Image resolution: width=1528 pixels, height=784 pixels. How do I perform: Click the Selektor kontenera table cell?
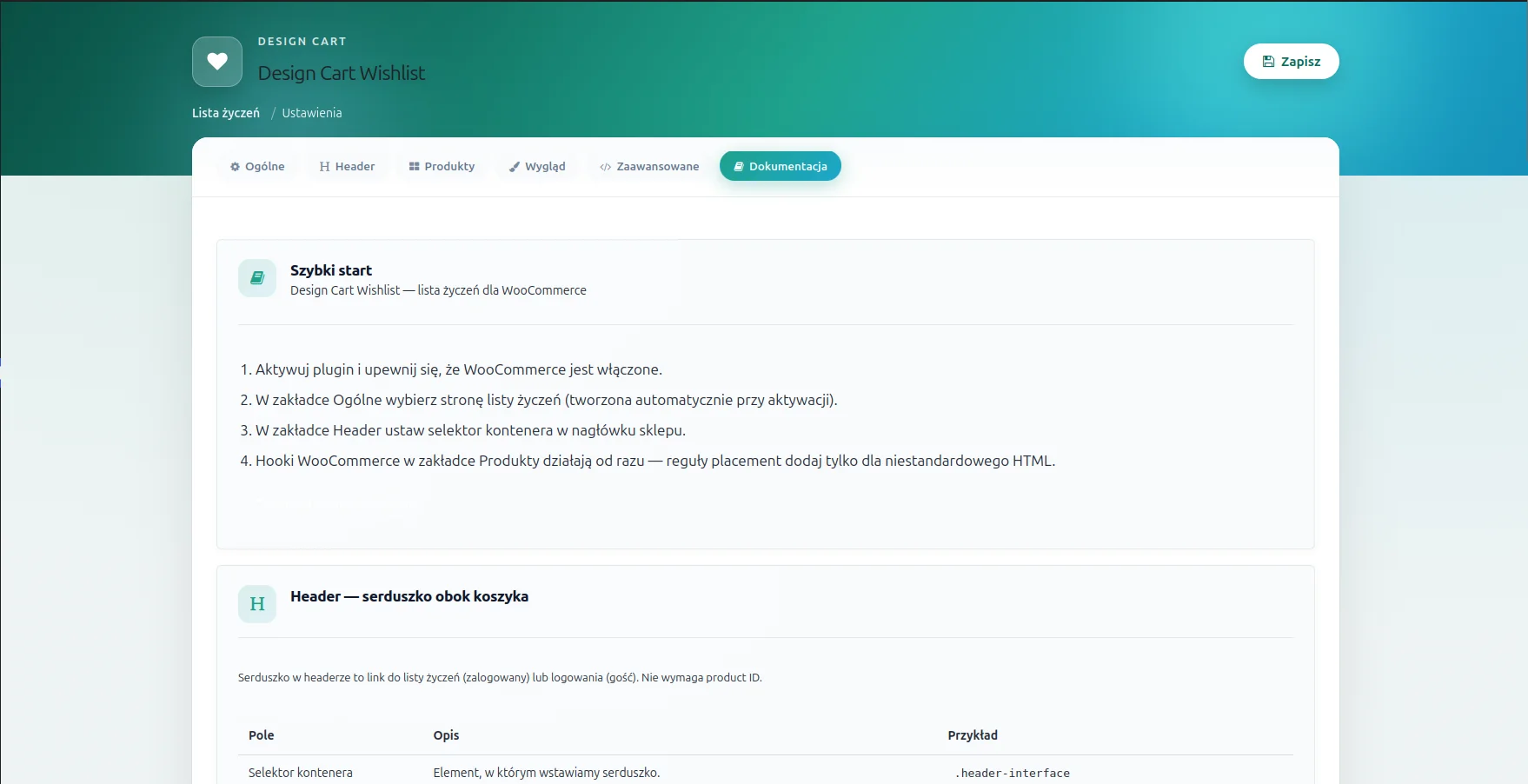301,773
